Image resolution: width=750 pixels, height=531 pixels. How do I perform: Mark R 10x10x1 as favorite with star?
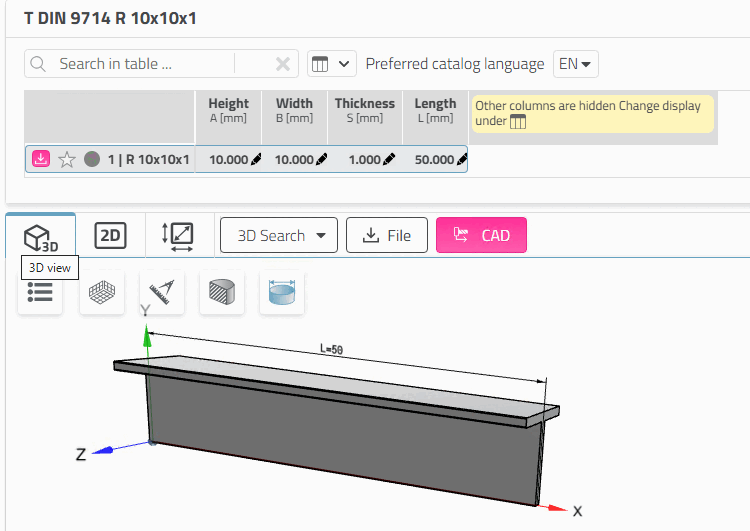coord(66,159)
